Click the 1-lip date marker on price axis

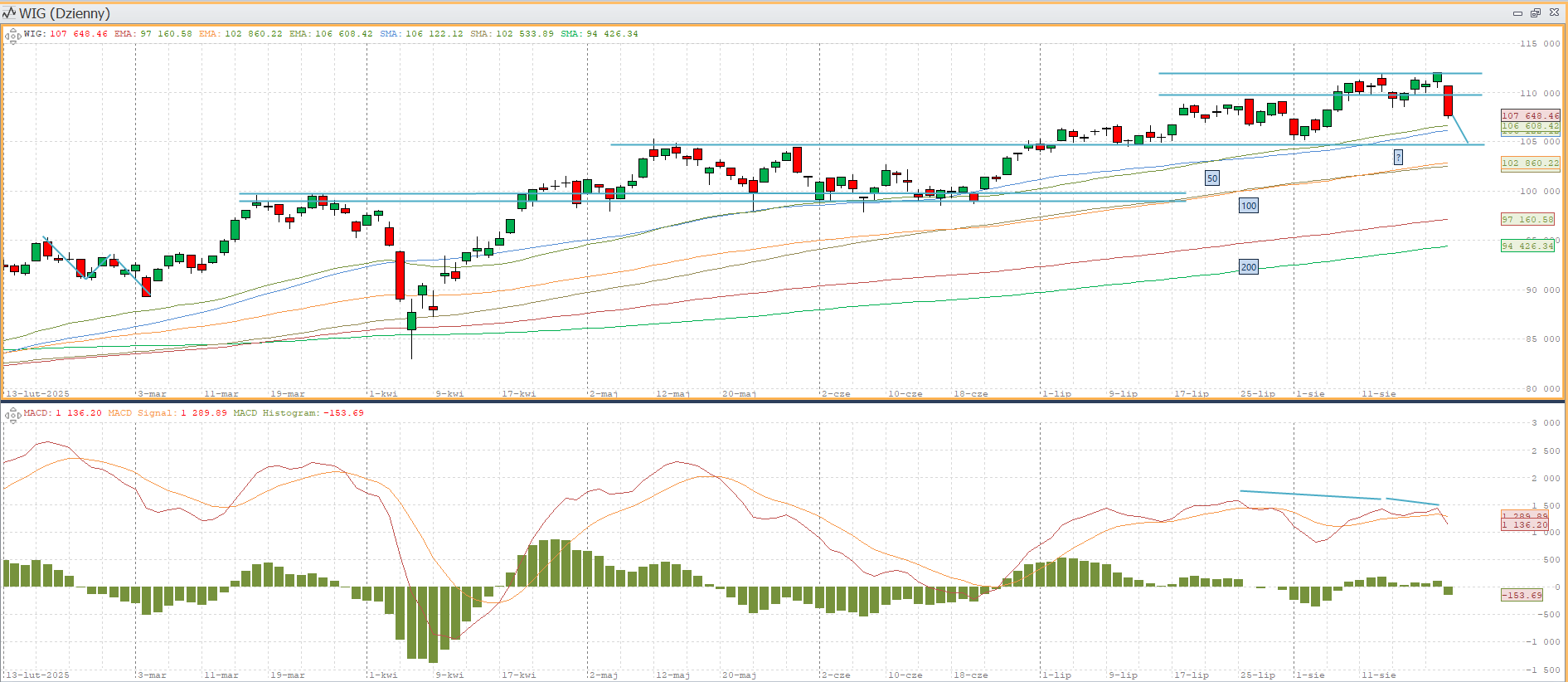[1056, 393]
